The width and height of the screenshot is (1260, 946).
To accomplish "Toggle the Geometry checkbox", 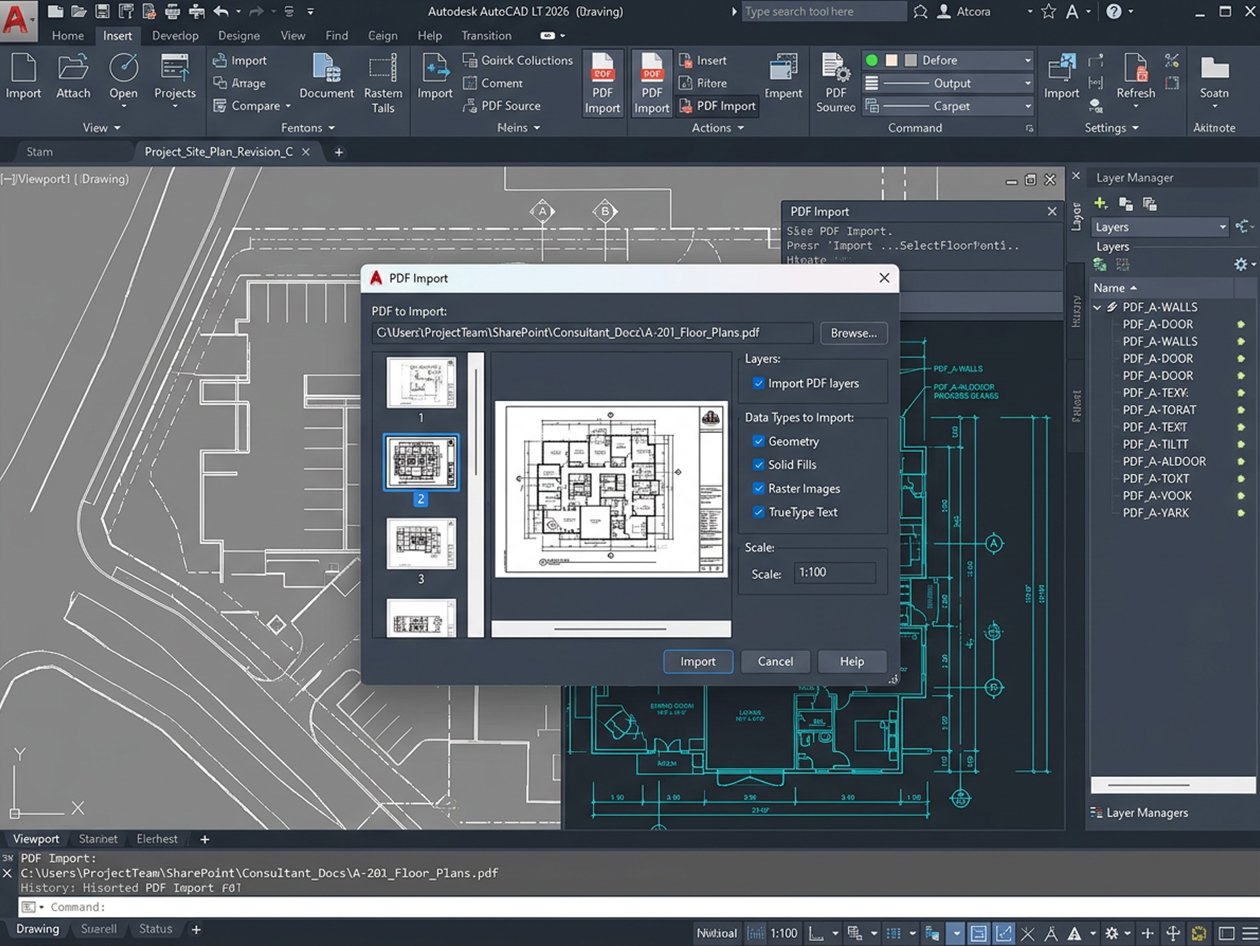I will pos(758,441).
